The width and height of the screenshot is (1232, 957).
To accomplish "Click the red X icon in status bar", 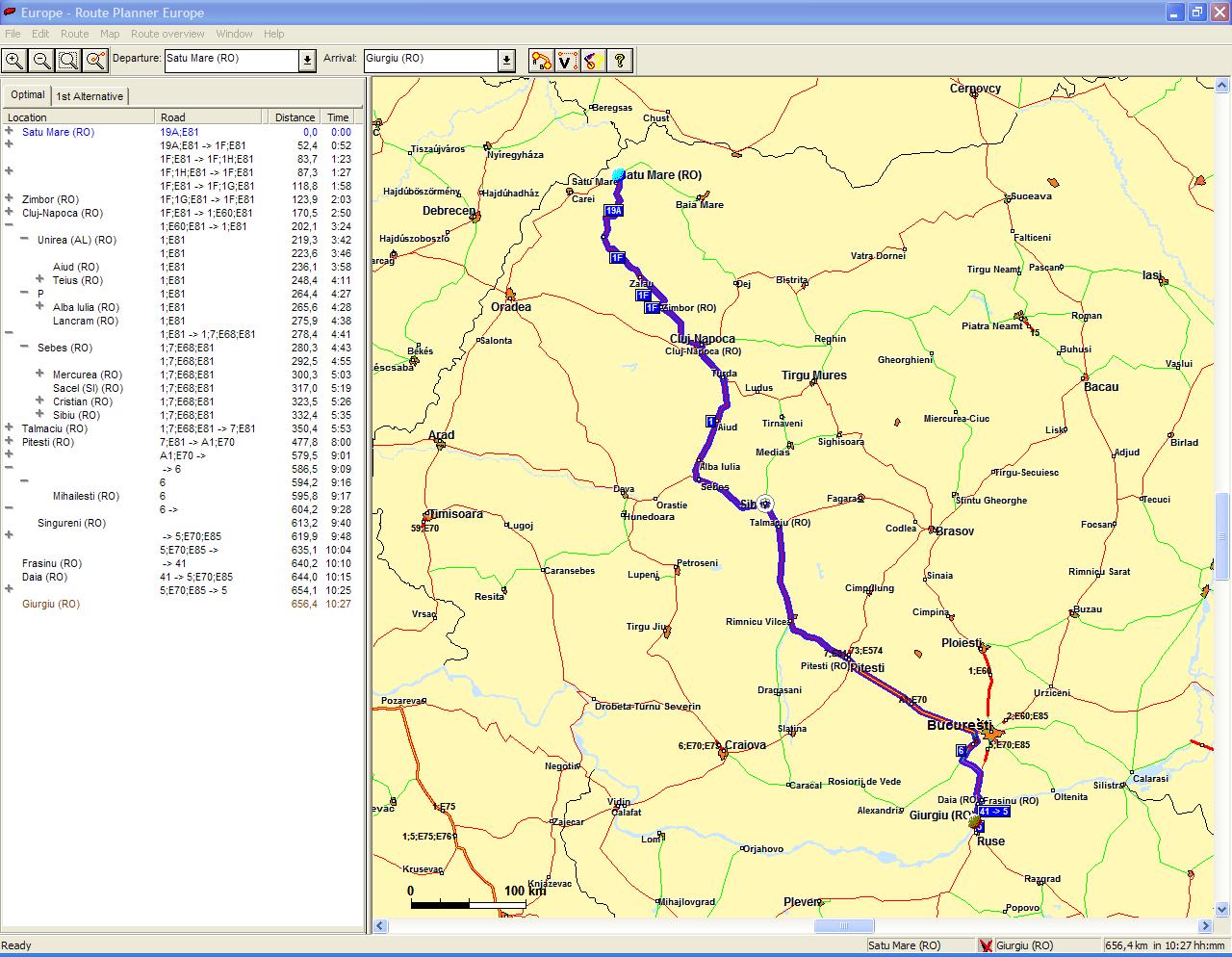I will click(x=985, y=945).
